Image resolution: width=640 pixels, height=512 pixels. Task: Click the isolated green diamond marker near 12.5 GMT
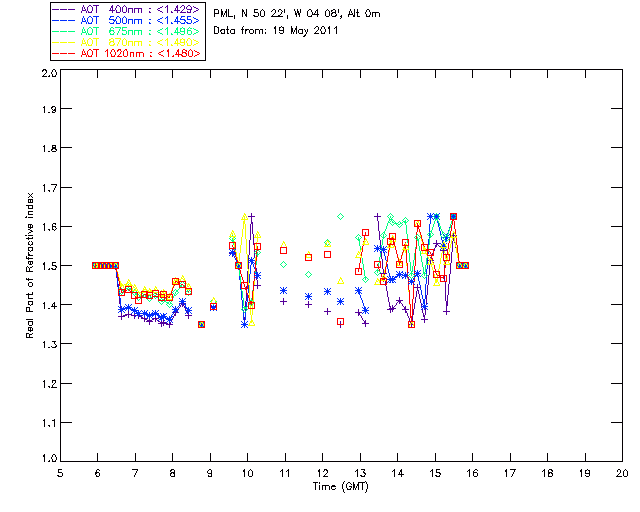pyautogui.click(x=340, y=216)
